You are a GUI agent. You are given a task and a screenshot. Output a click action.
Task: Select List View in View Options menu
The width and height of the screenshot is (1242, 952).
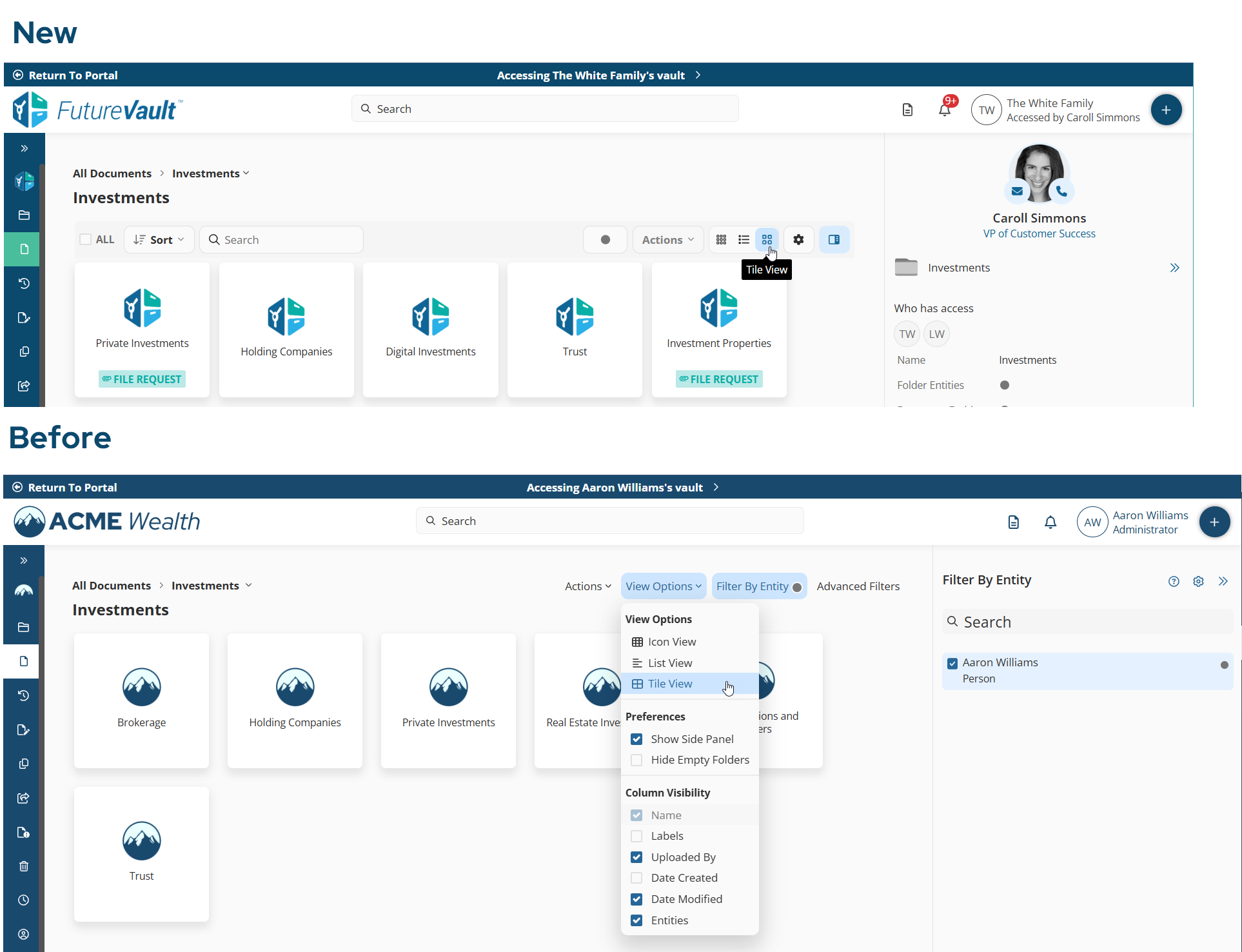click(669, 663)
